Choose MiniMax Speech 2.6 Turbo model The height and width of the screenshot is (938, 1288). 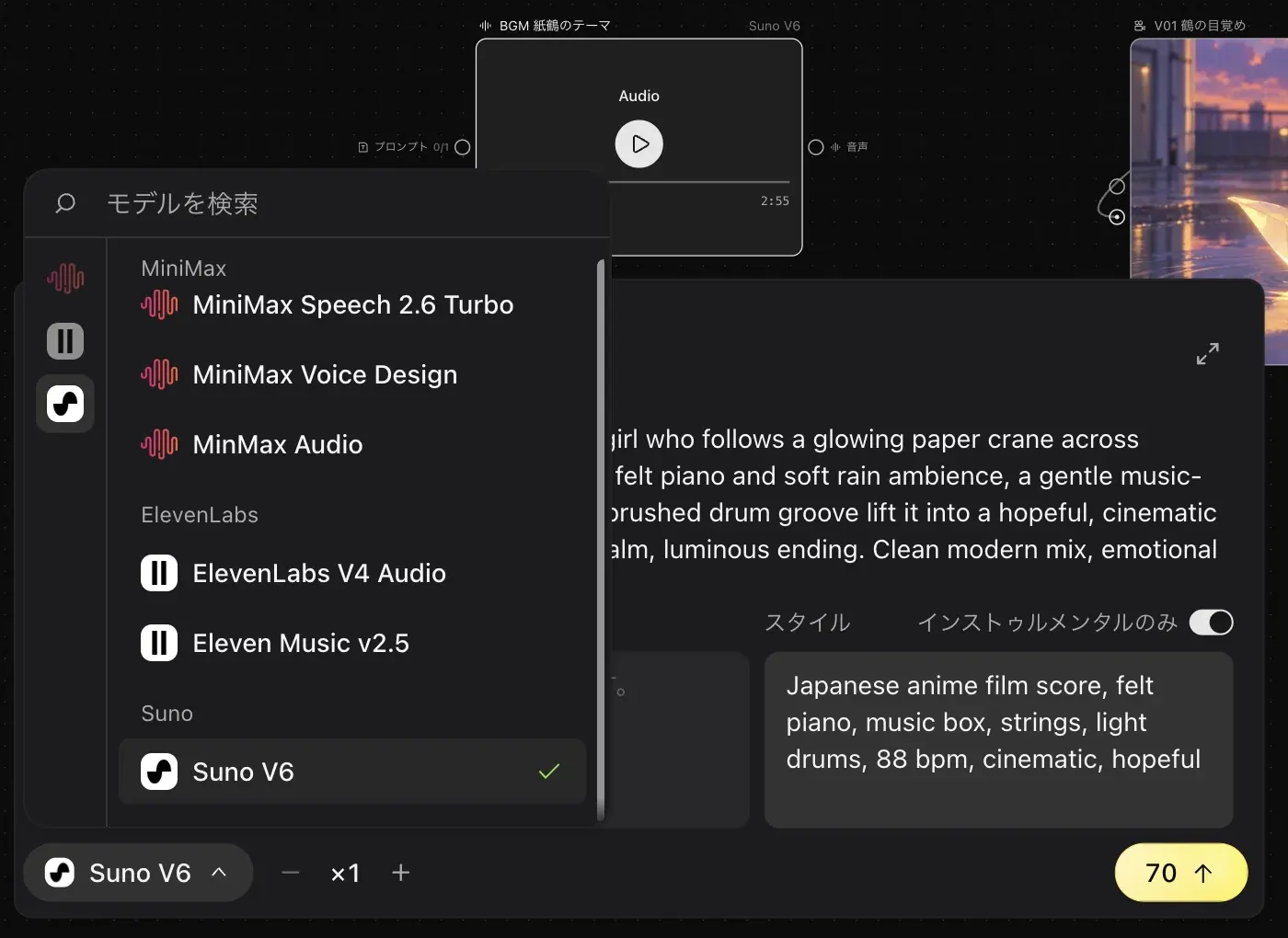tap(352, 304)
